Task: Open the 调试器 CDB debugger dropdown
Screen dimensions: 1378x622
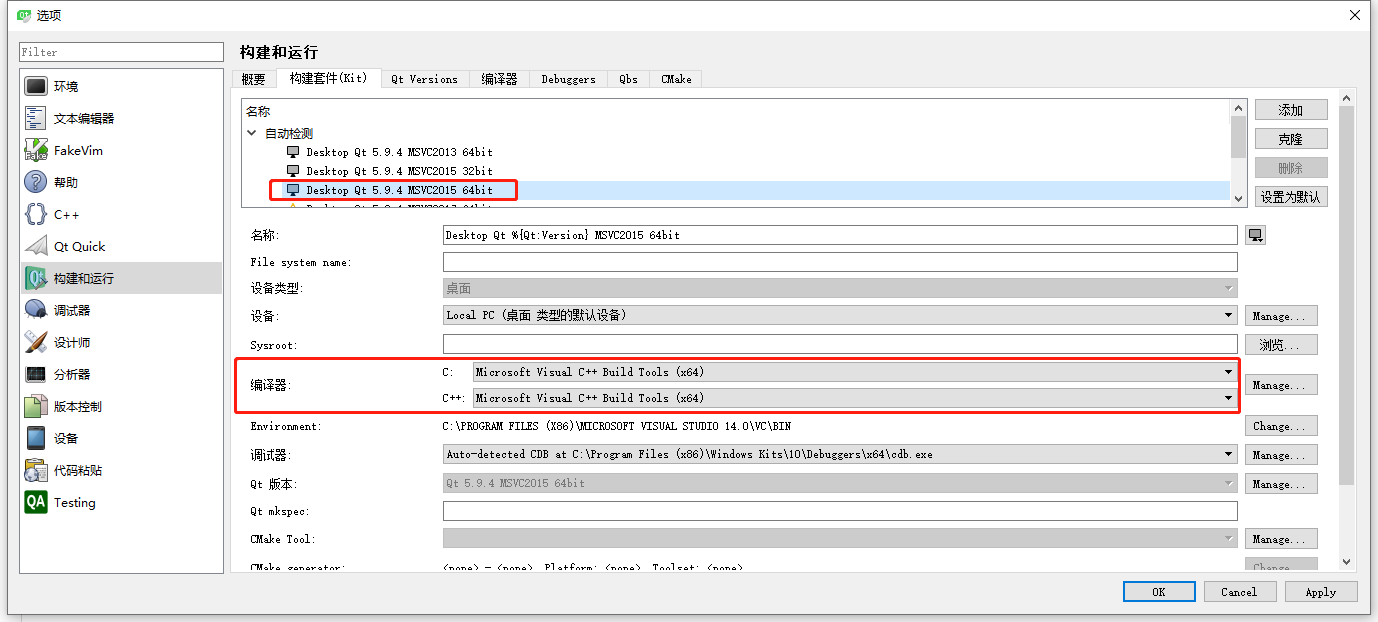Action: (1229, 454)
